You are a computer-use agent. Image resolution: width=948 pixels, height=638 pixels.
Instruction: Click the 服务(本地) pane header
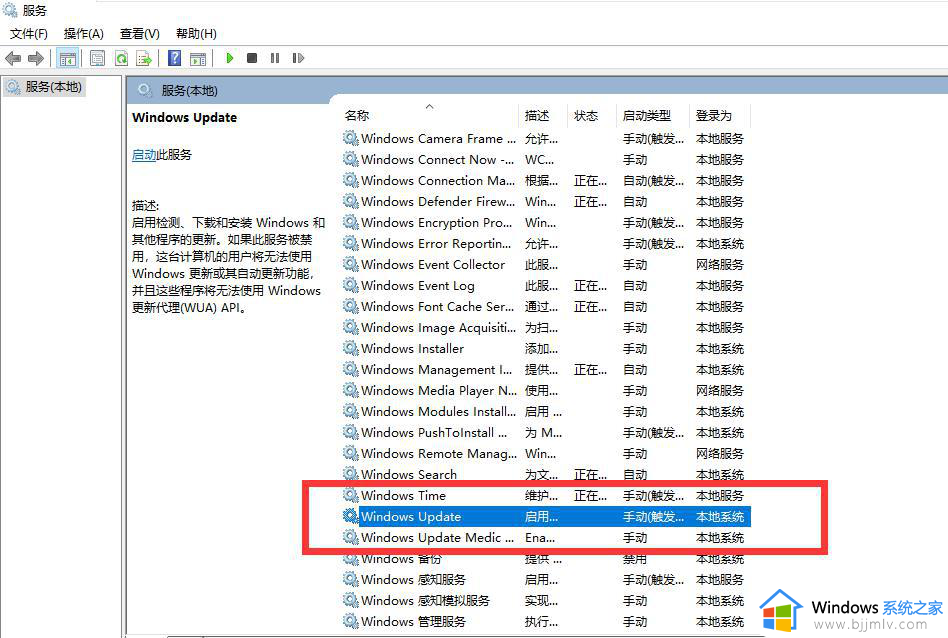coord(189,91)
